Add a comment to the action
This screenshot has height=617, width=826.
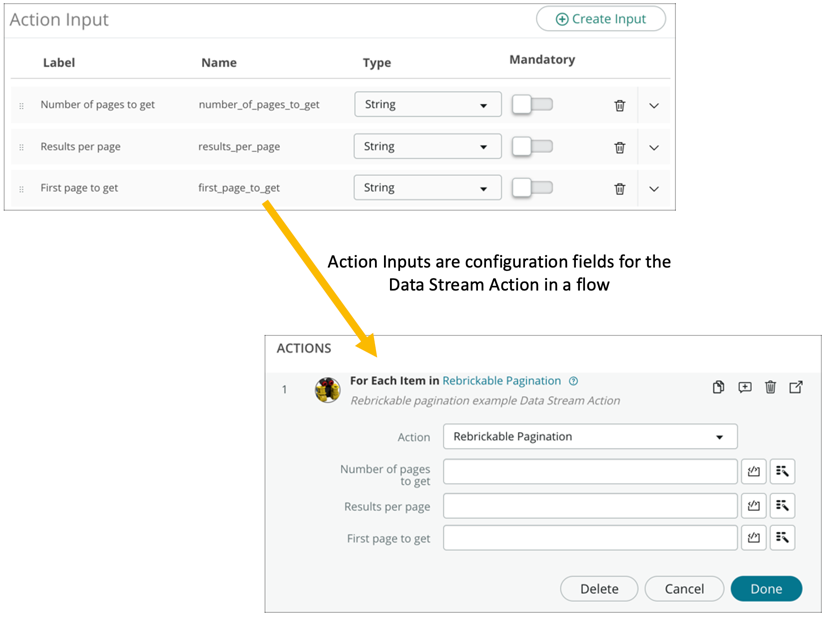[744, 386]
